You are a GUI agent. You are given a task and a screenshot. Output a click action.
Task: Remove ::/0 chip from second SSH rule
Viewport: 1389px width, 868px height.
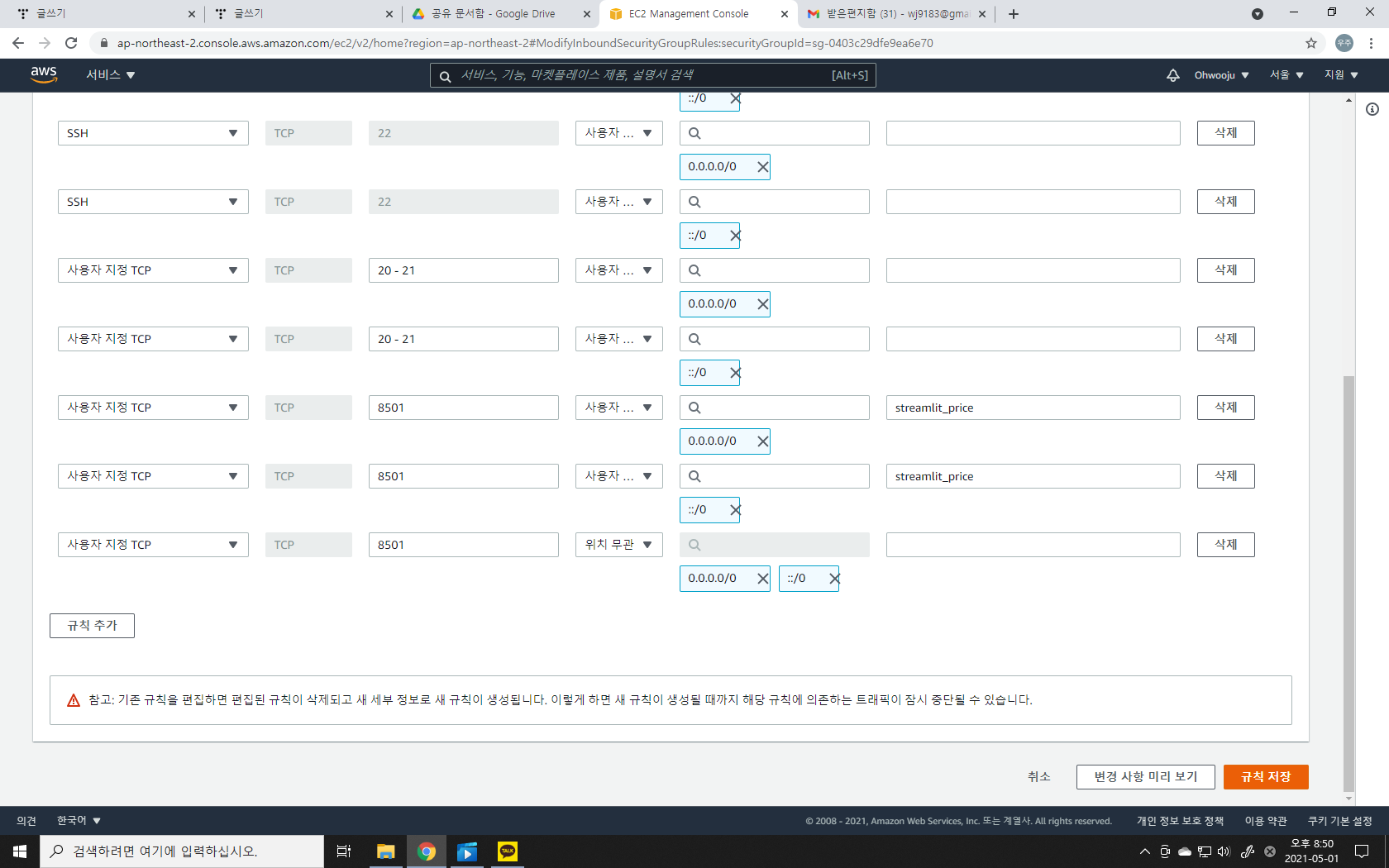(x=735, y=236)
